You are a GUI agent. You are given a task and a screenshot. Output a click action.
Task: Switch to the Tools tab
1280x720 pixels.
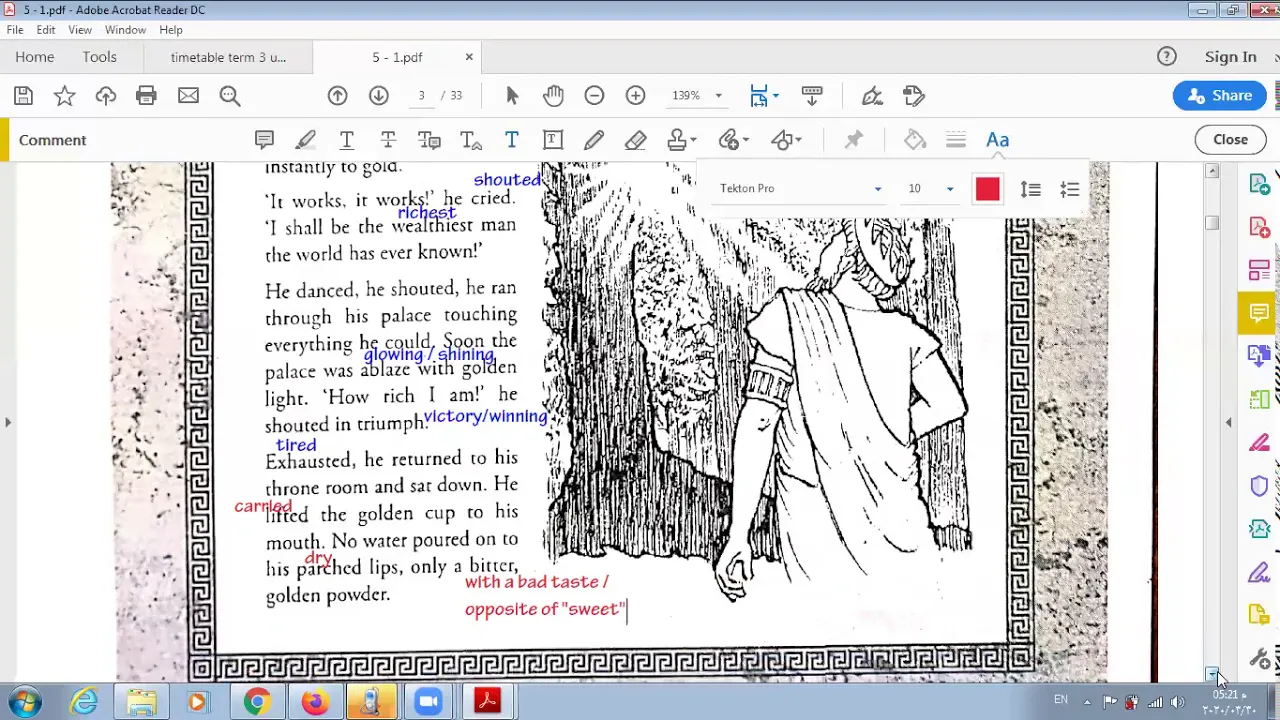[100, 57]
